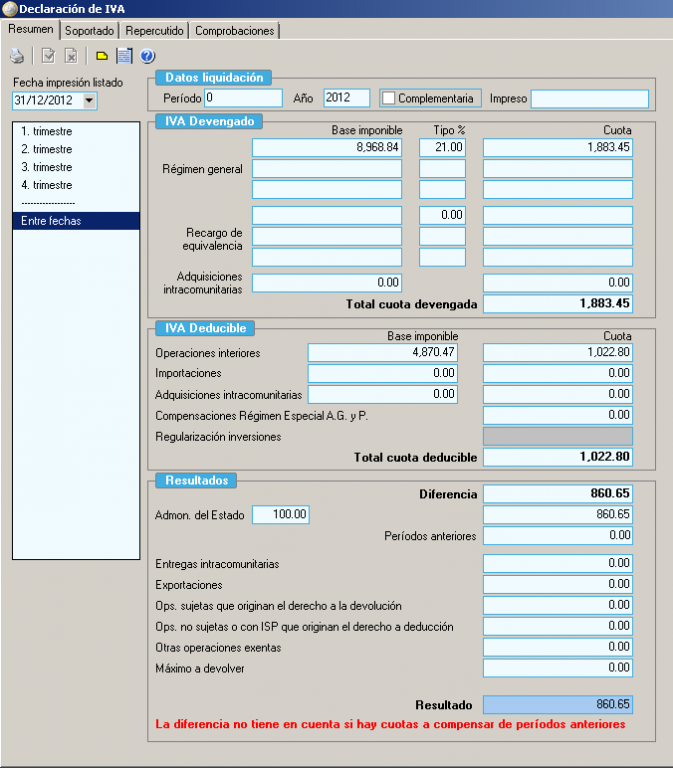The height and width of the screenshot is (768, 673).
Task: Click the printer icon in the toolbar
Action: point(17,56)
